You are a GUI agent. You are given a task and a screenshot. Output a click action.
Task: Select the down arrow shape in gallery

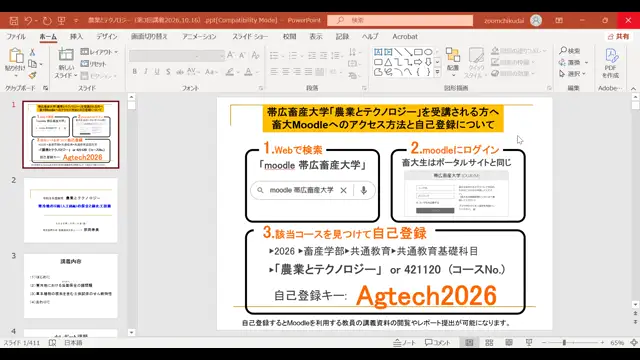(x=428, y=62)
